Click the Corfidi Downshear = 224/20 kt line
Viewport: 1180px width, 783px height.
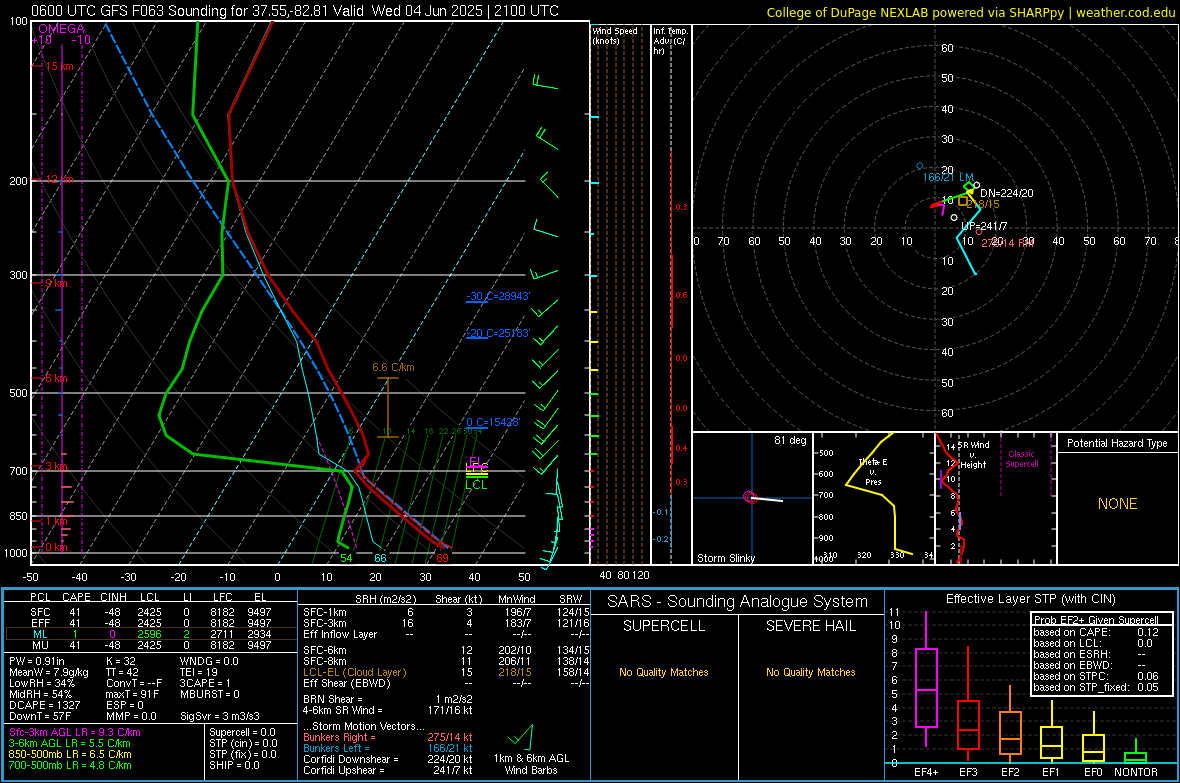[388, 759]
